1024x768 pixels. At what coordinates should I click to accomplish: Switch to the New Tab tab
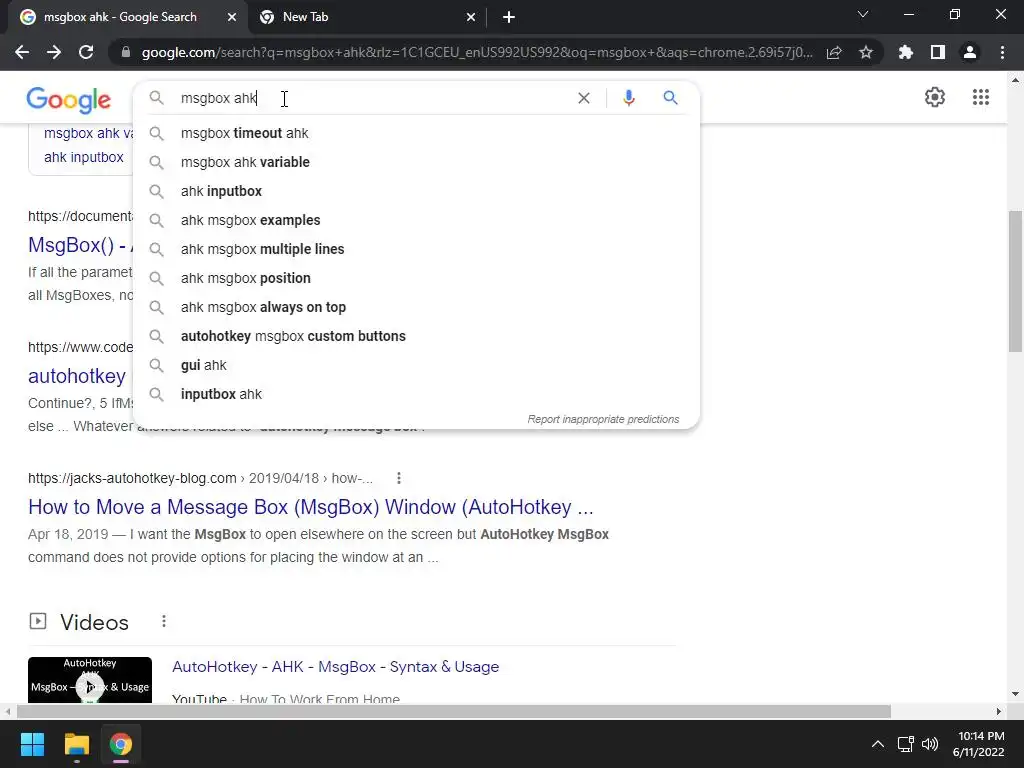pos(368,17)
